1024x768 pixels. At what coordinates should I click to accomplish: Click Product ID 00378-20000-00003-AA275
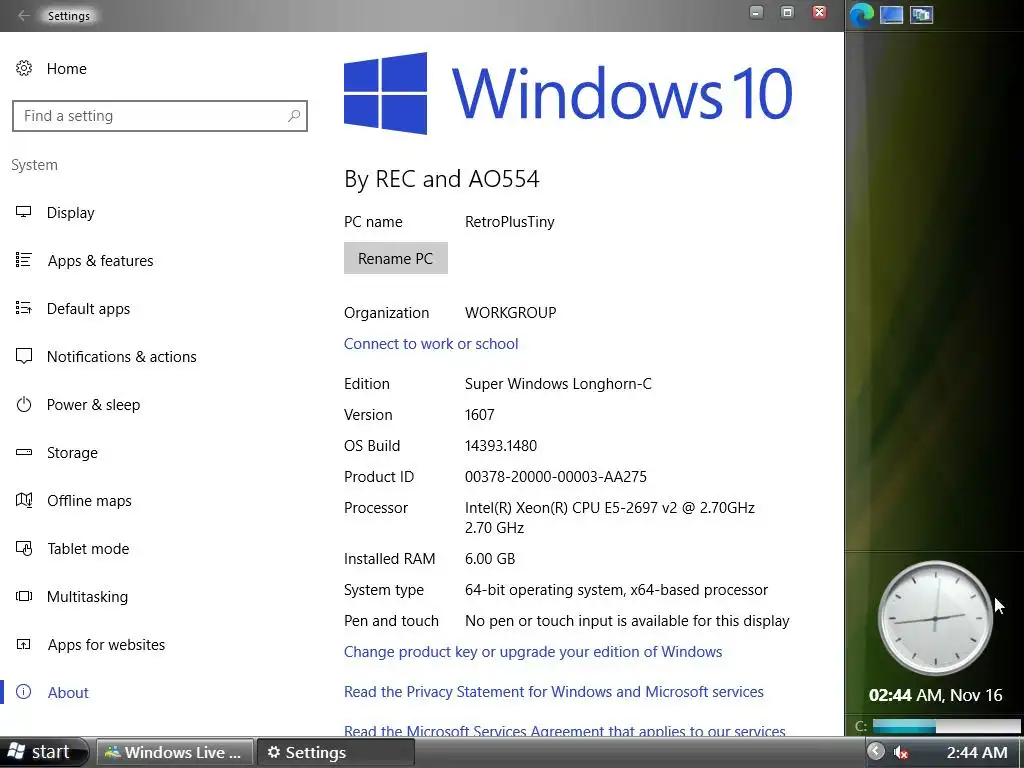click(556, 477)
